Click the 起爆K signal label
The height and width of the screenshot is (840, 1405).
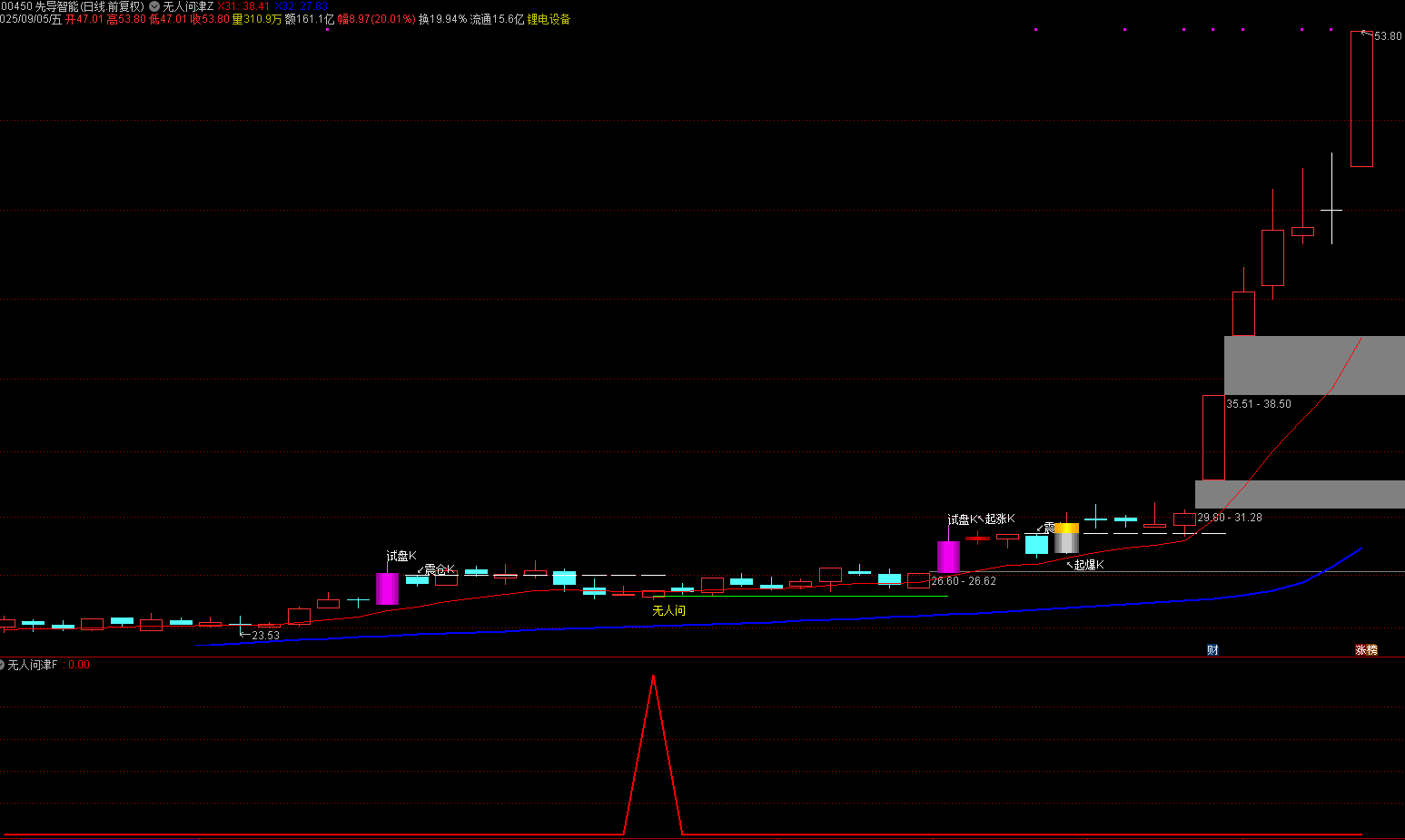(1089, 565)
